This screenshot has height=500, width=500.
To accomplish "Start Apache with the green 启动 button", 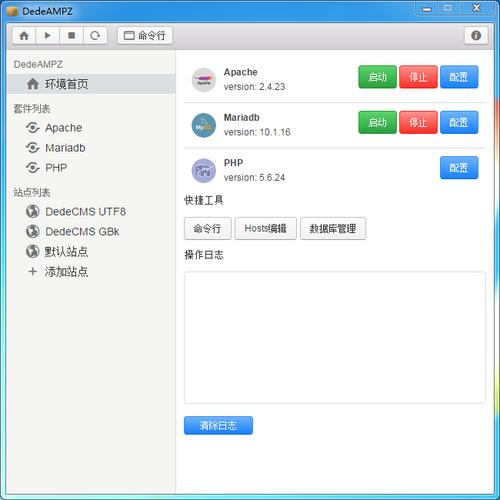I will pos(378,77).
